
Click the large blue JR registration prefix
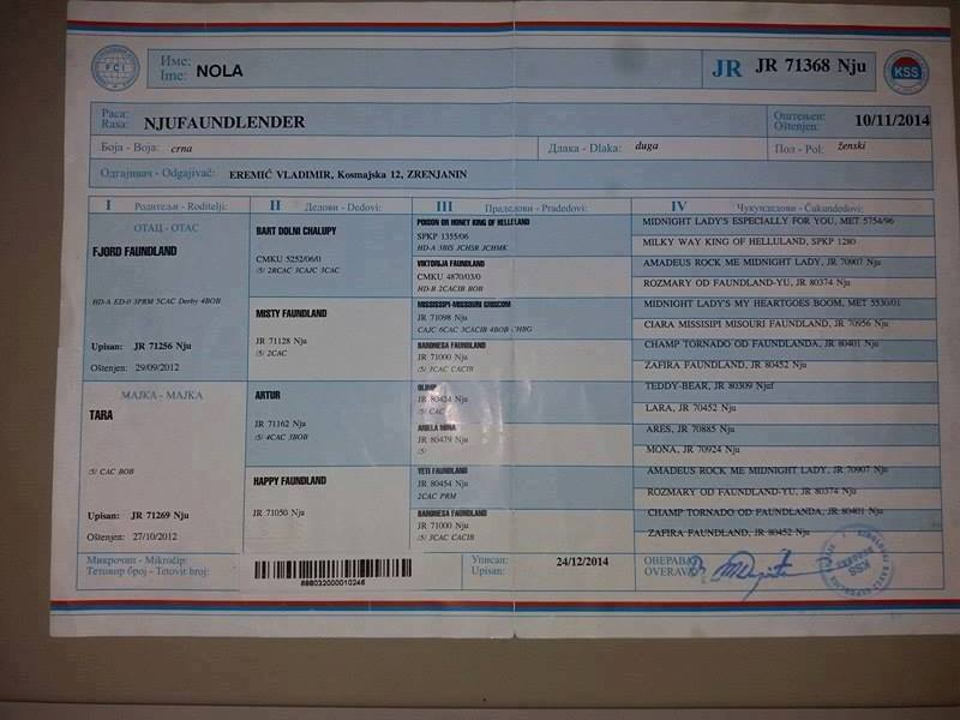click(727, 69)
